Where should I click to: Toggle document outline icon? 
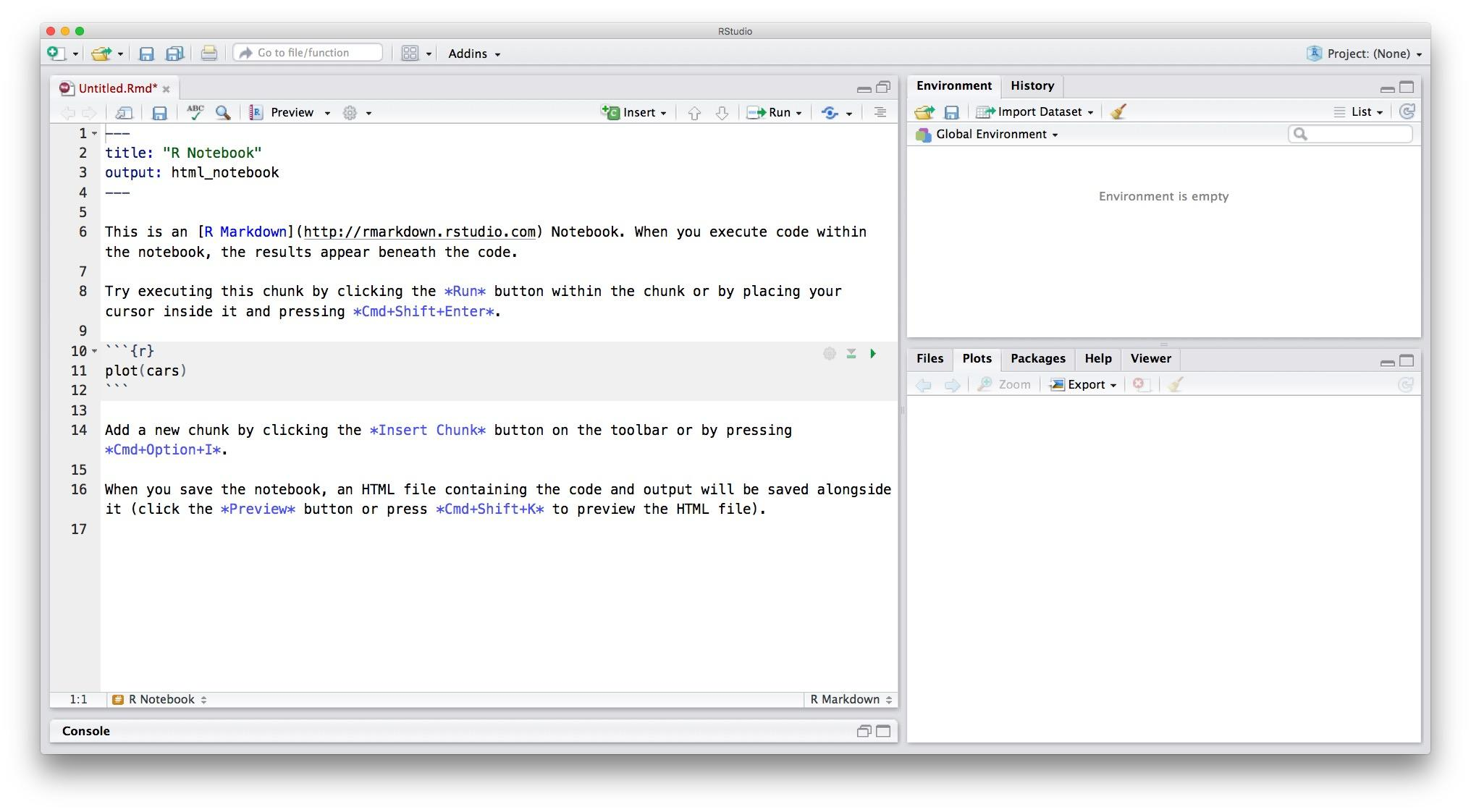[880, 112]
